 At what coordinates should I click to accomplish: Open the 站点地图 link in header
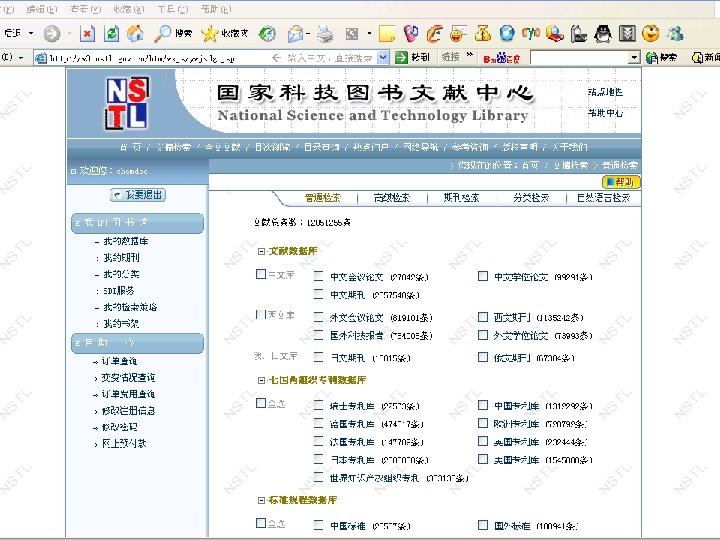[605, 92]
